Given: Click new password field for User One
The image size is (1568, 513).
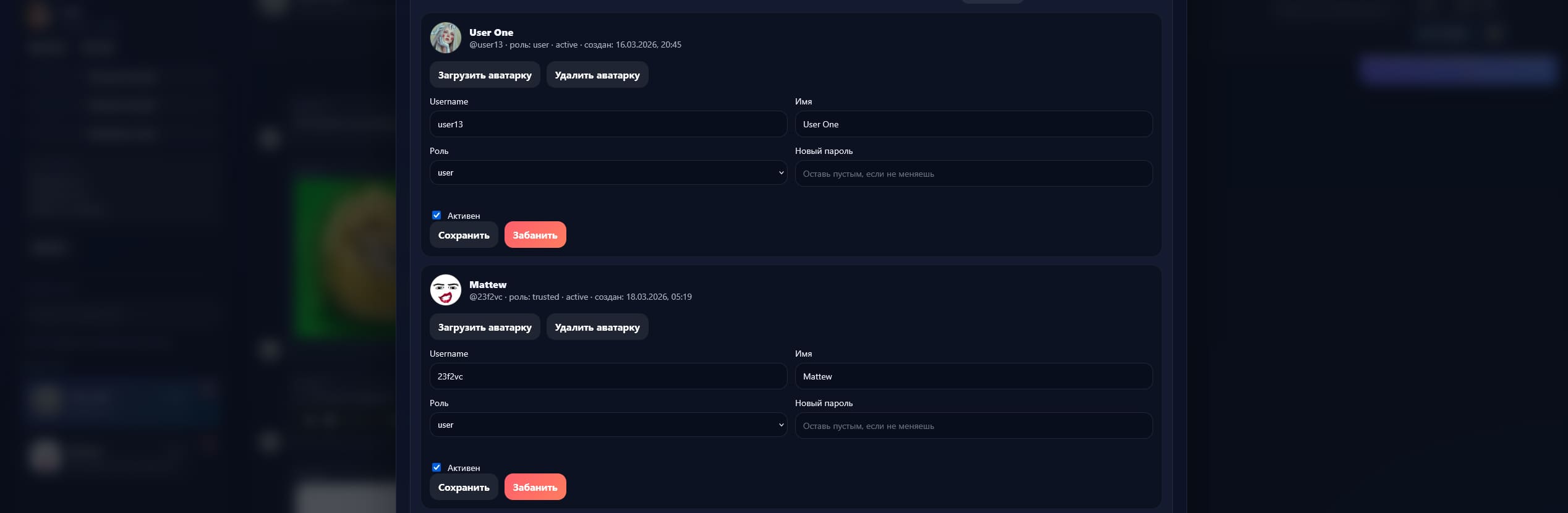Looking at the screenshot, I should click(x=973, y=174).
